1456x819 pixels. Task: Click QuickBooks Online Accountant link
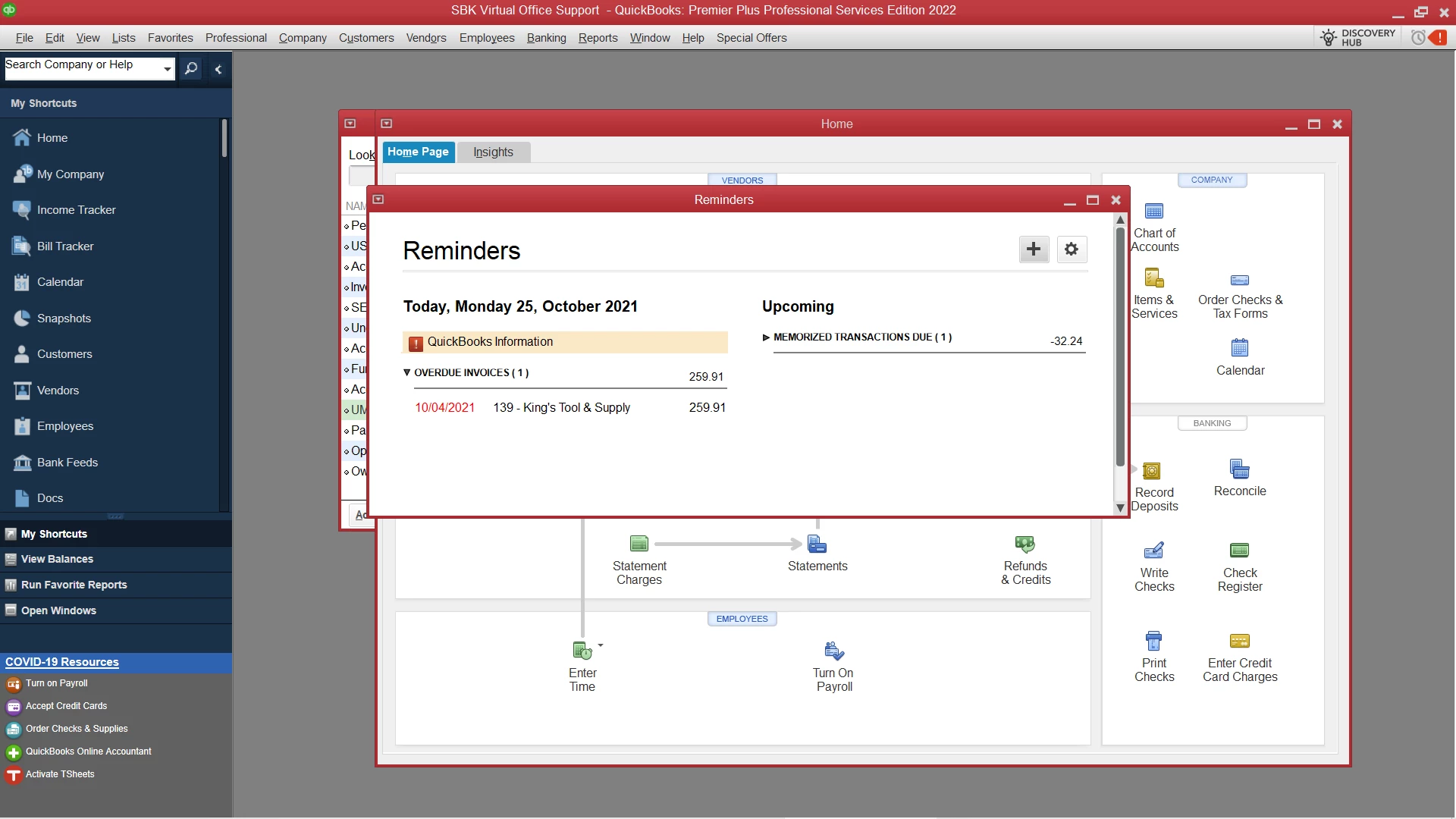(89, 752)
